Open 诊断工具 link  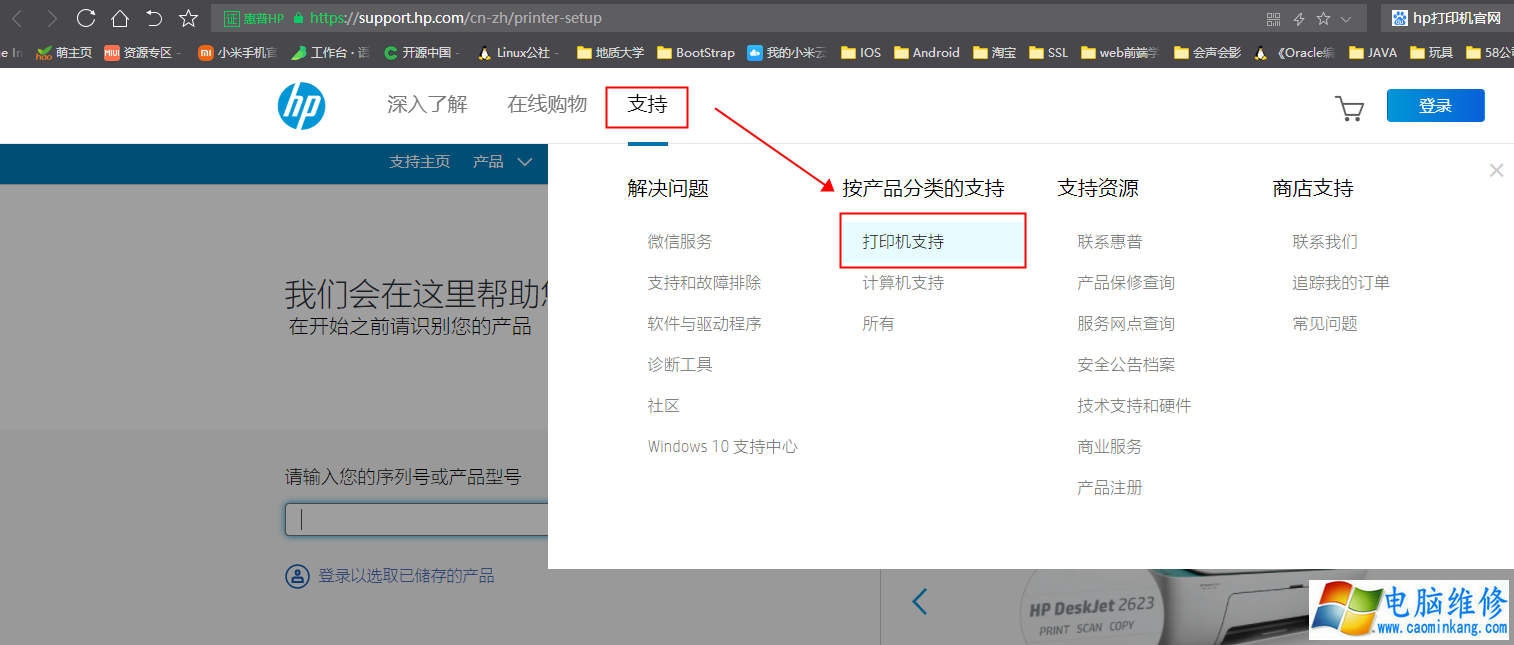(680, 365)
